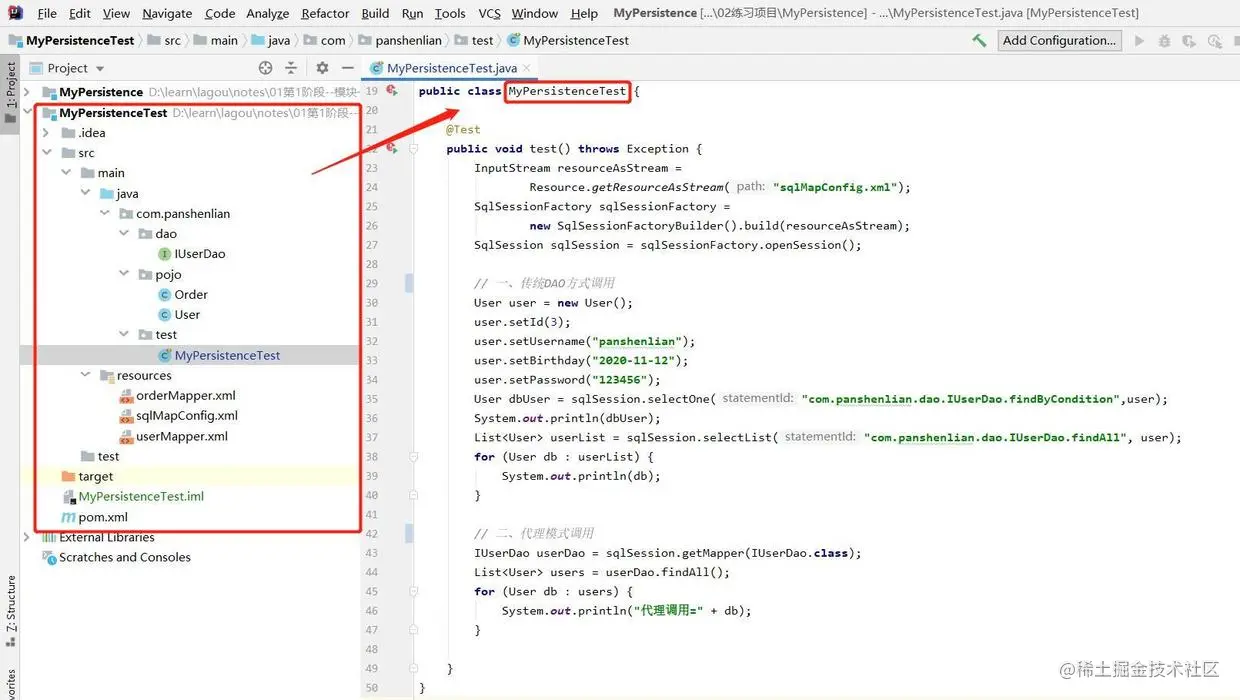Select IUserDao interface file
The image size is (1240, 700).
(191, 254)
